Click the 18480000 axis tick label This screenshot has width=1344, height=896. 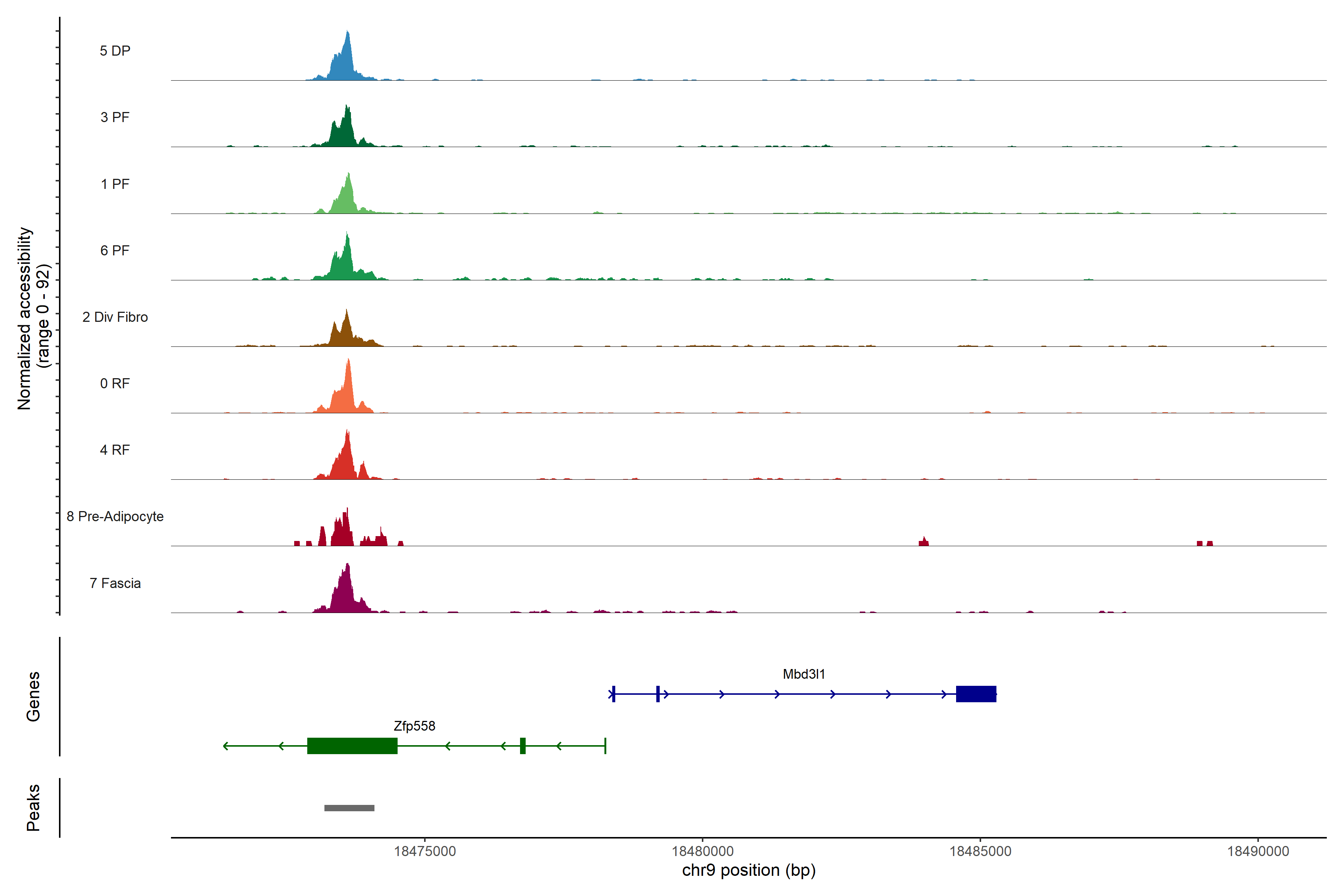pos(702,852)
